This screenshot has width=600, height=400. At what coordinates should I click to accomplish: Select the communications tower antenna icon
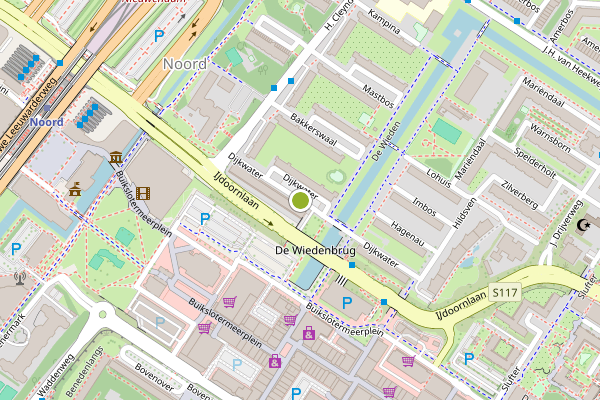pos(20,278)
